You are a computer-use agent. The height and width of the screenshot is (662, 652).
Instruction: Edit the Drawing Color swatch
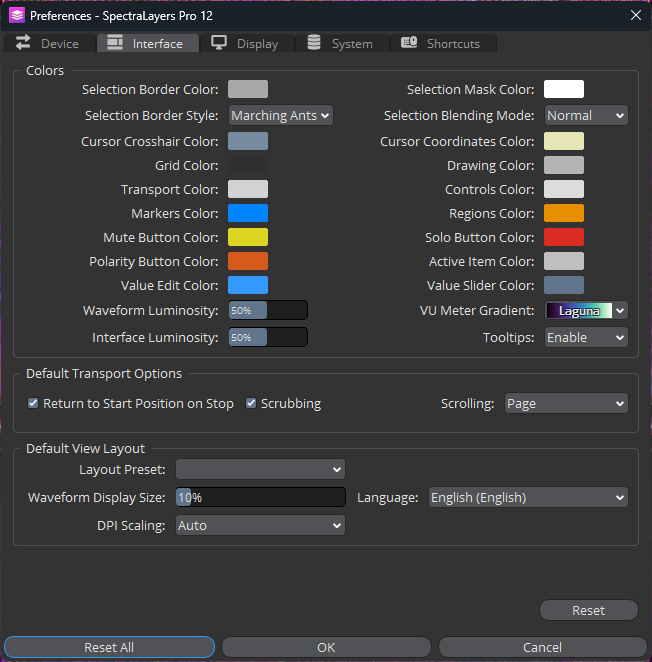click(x=564, y=165)
